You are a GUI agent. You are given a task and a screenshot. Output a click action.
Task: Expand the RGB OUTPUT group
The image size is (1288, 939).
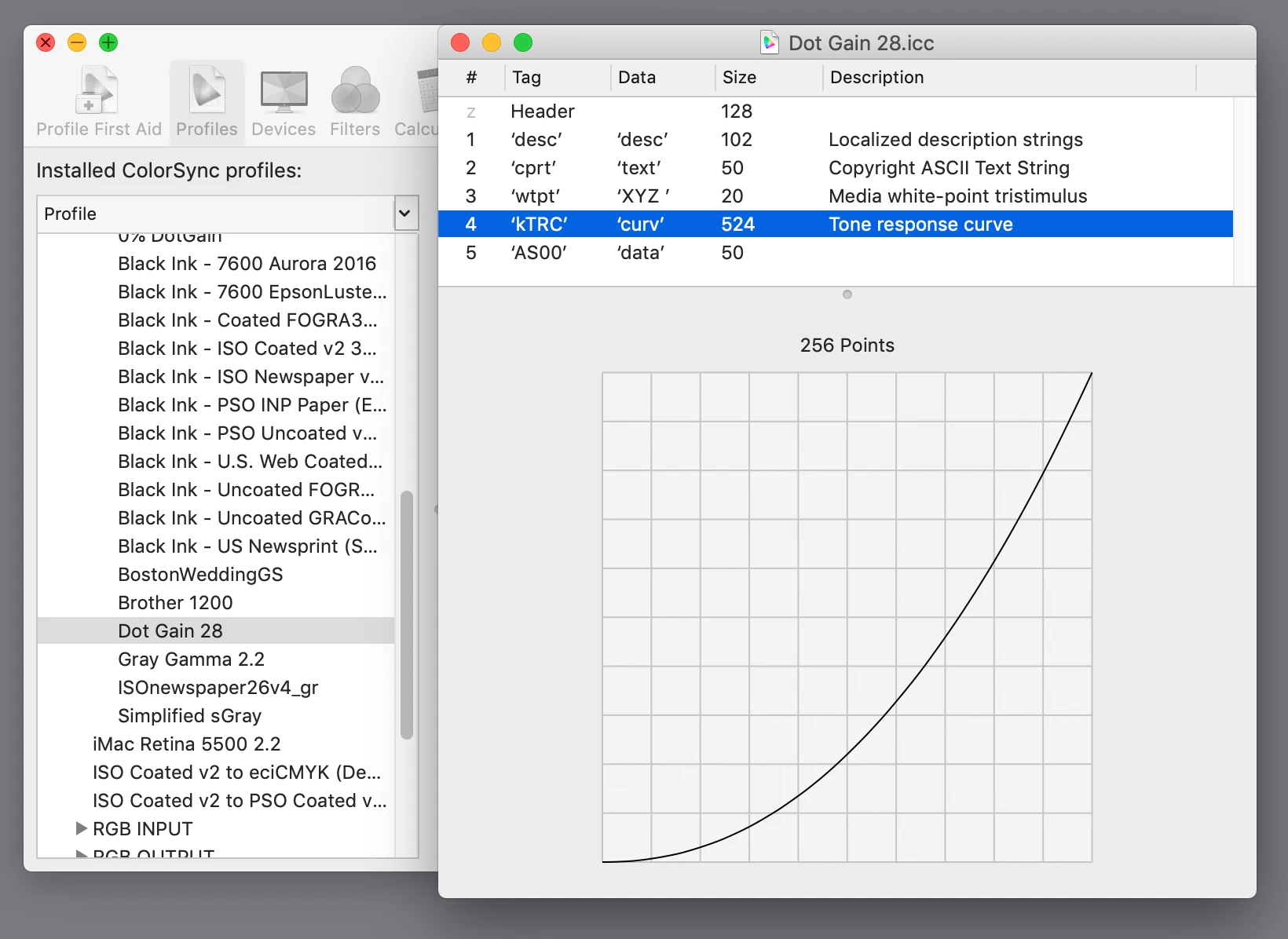tap(81, 853)
